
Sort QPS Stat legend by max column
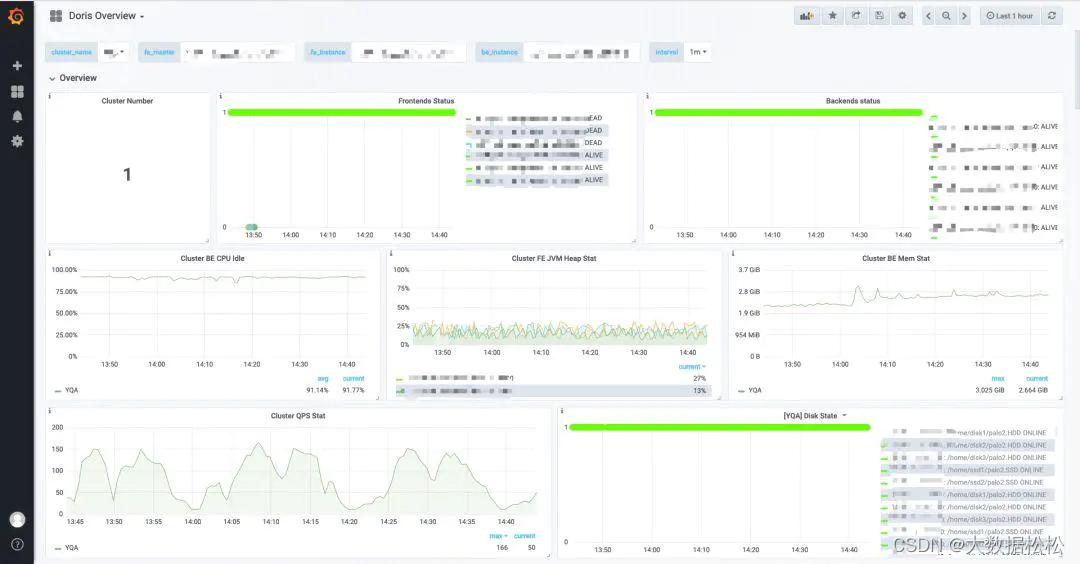498,536
